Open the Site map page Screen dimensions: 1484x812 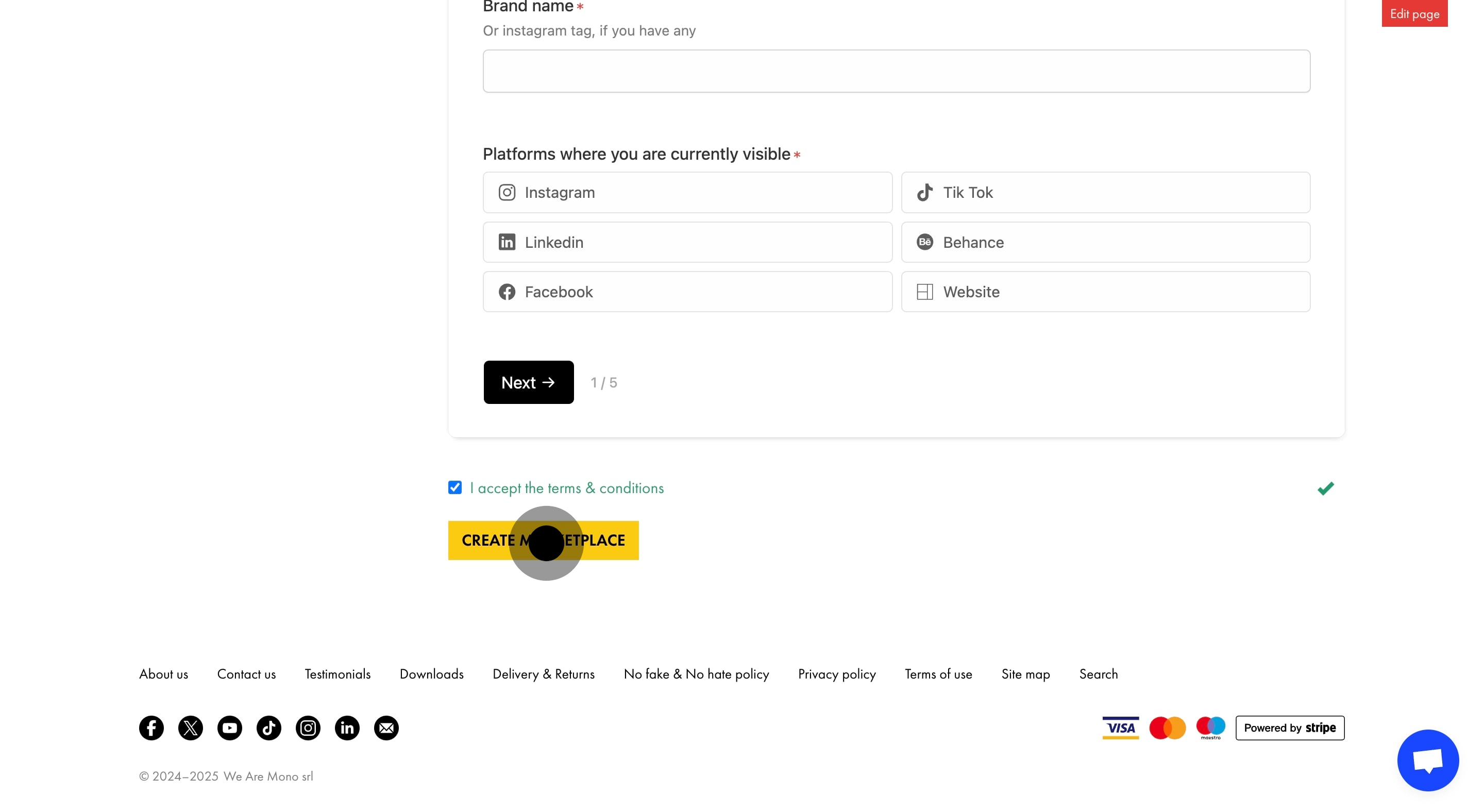click(1025, 674)
